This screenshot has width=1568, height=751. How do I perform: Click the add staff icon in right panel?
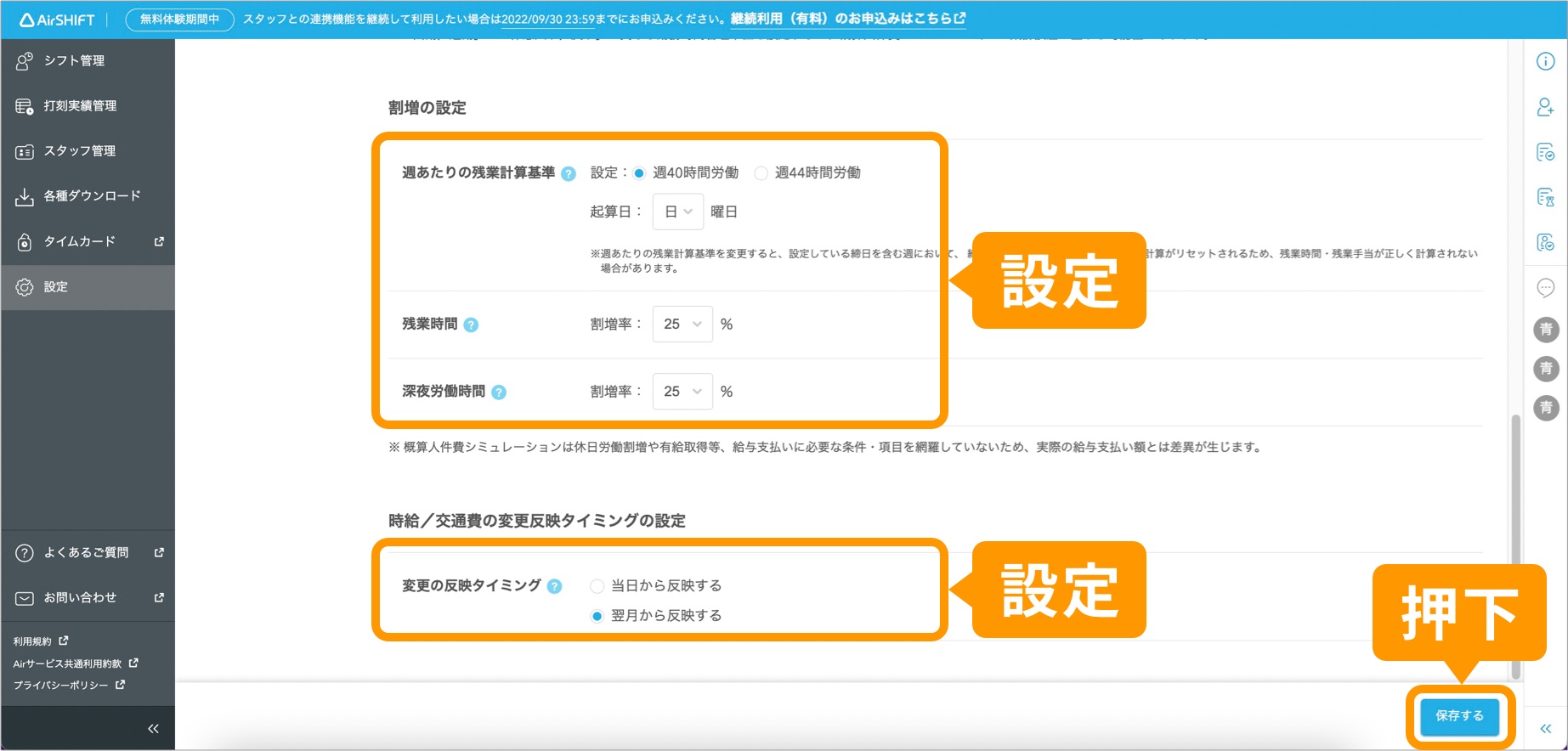pyautogui.click(x=1545, y=107)
